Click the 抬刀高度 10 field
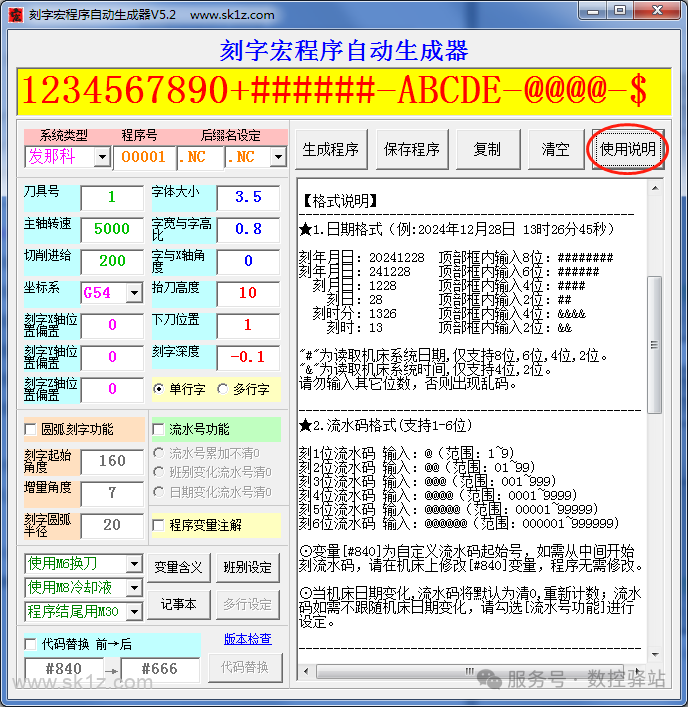Image resolution: width=688 pixels, height=707 pixels. click(x=248, y=293)
